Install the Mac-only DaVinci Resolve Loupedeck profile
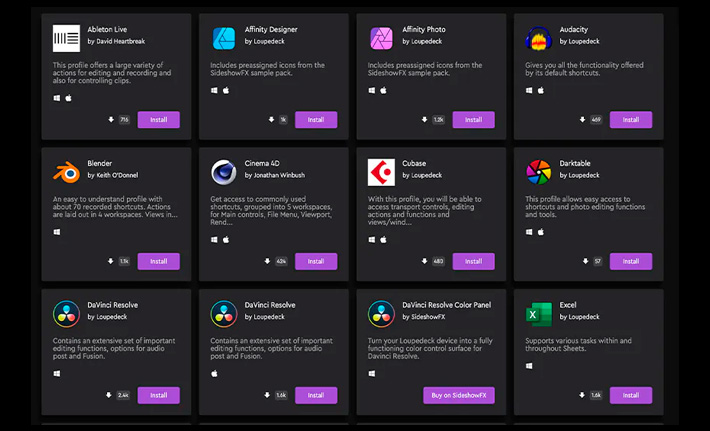710x431 pixels. 316,395
